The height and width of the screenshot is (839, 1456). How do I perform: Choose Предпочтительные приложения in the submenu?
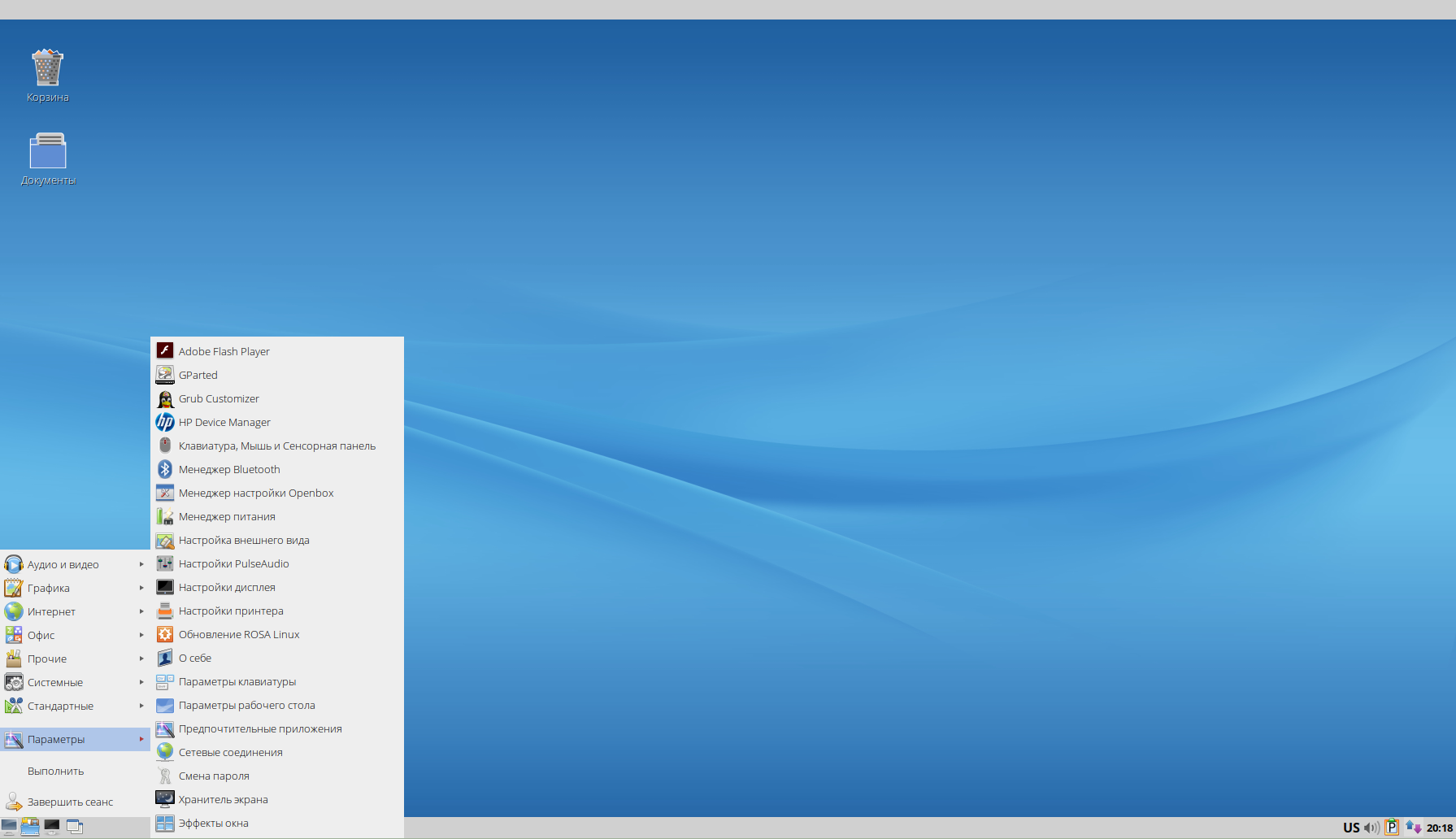(277, 728)
